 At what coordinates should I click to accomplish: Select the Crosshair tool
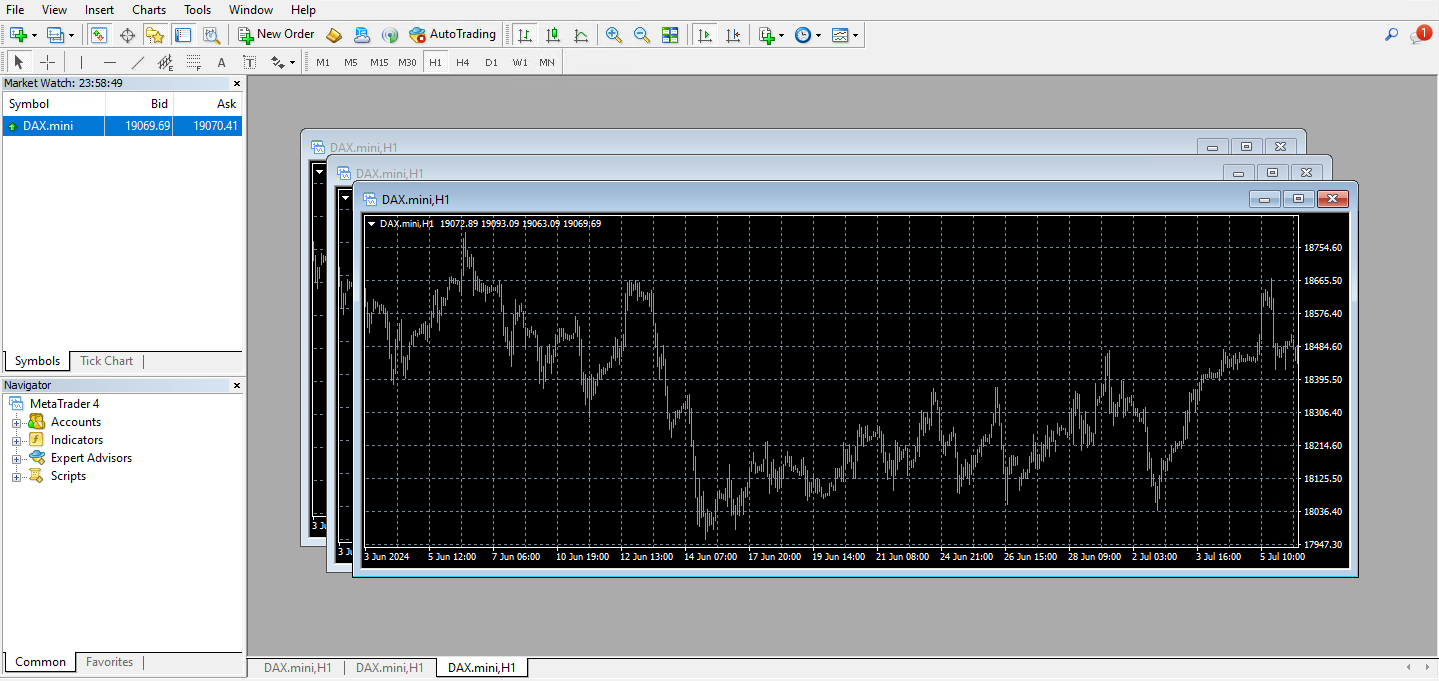click(48, 61)
